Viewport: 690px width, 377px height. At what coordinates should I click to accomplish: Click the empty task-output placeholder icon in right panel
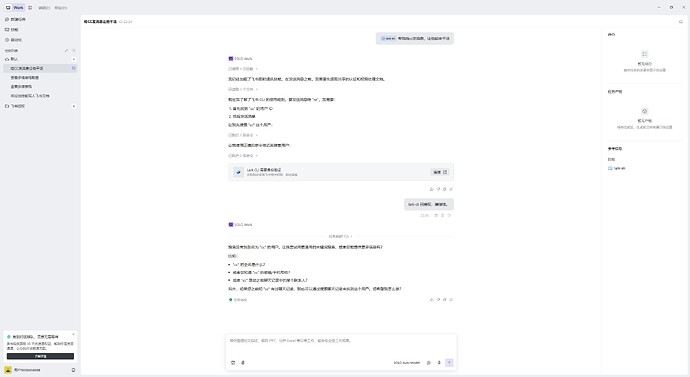pos(645,111)
